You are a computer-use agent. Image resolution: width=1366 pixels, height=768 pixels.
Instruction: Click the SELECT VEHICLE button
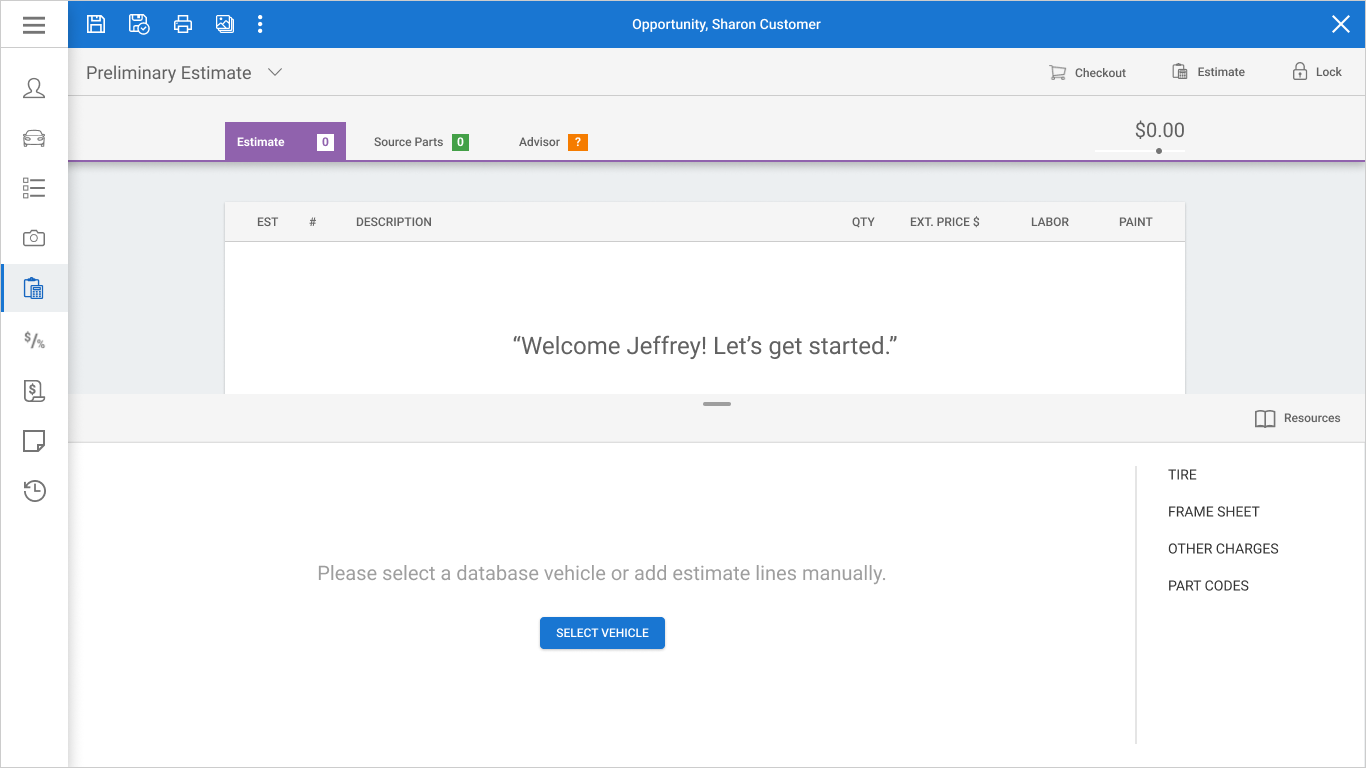coord(602,633)
